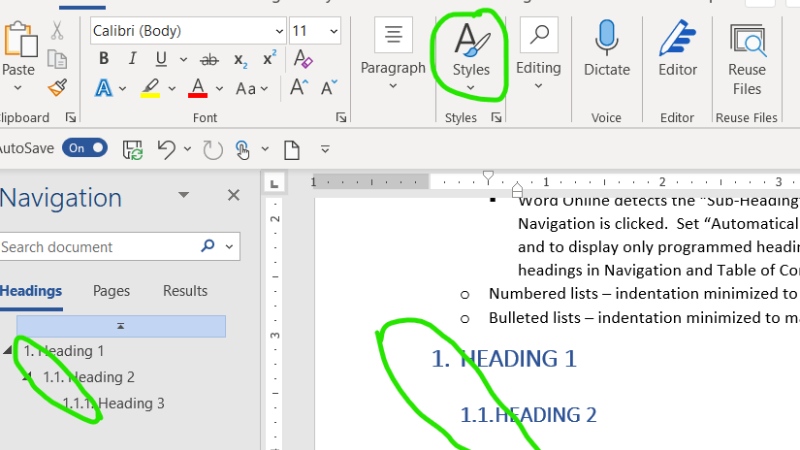800x450 pixels.
Task: Click Decrease Font Size icon
Action: pos(329,88)
